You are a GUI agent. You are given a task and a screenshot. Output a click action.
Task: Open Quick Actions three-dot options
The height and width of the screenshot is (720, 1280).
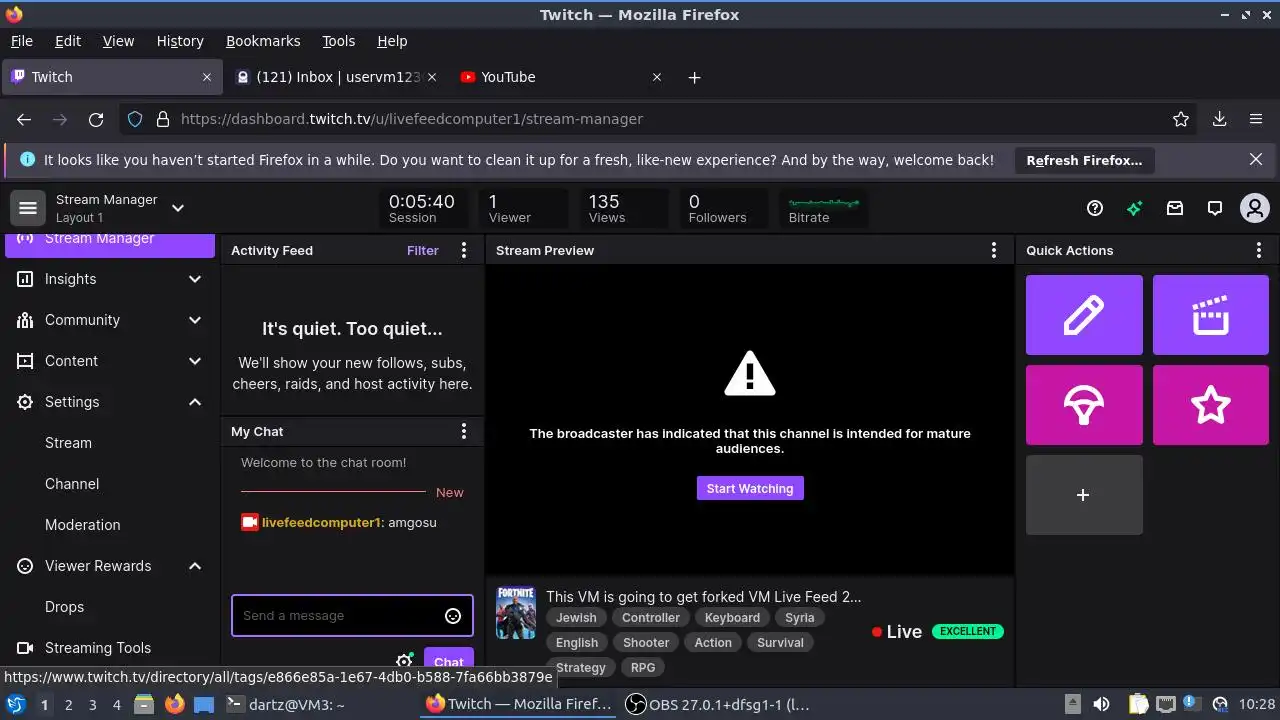(x=1259, y=250)
